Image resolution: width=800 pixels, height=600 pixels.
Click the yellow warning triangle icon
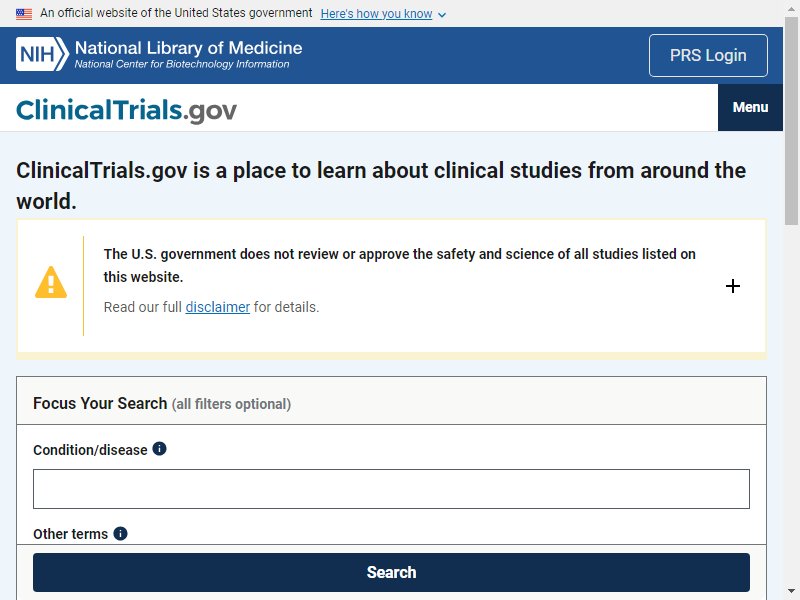(x=51, y=282)
